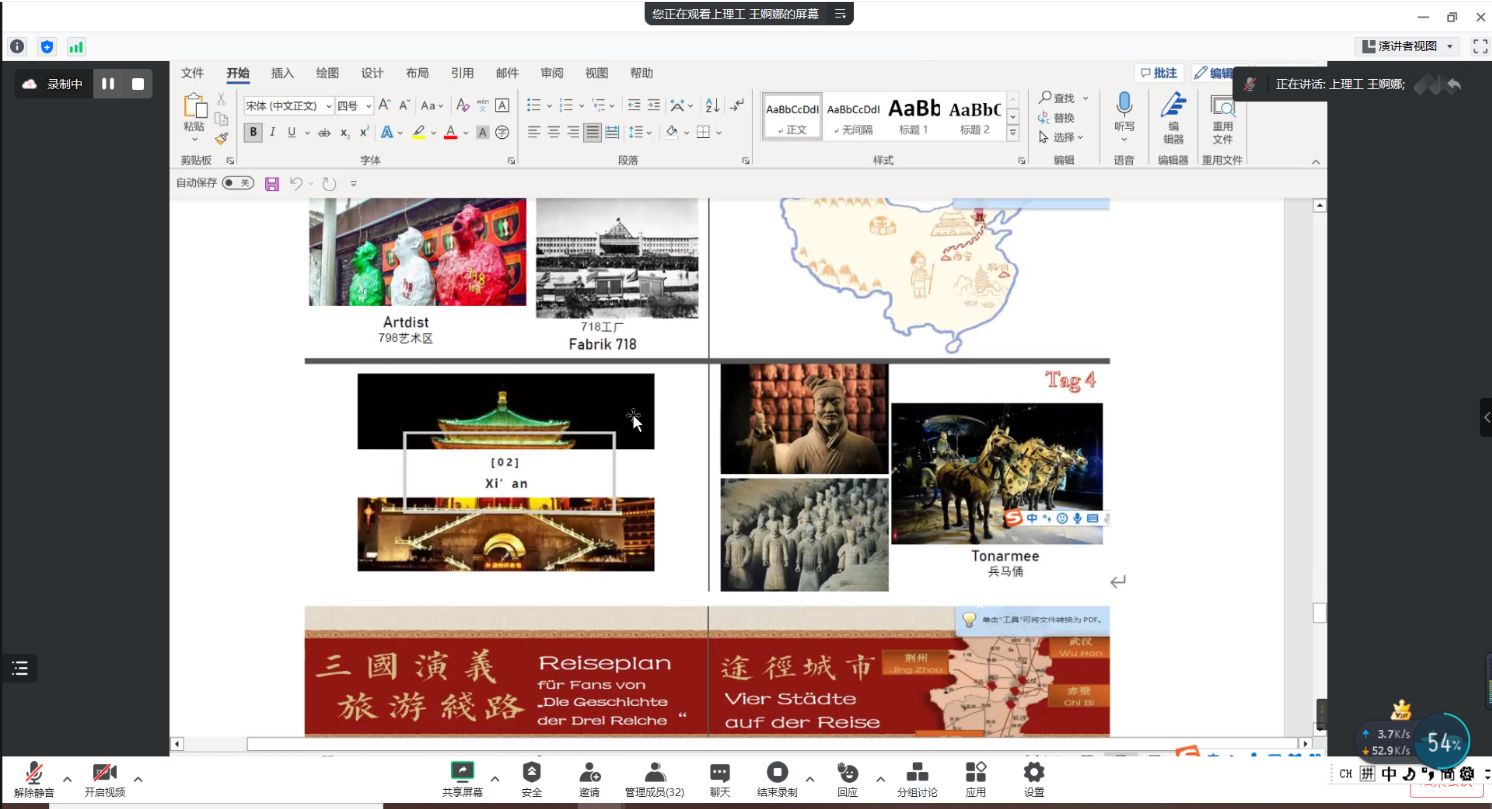This screenshot has width=1492, height=809.
Task: Open the font size dropdown 四号
Action: (354, 106)
